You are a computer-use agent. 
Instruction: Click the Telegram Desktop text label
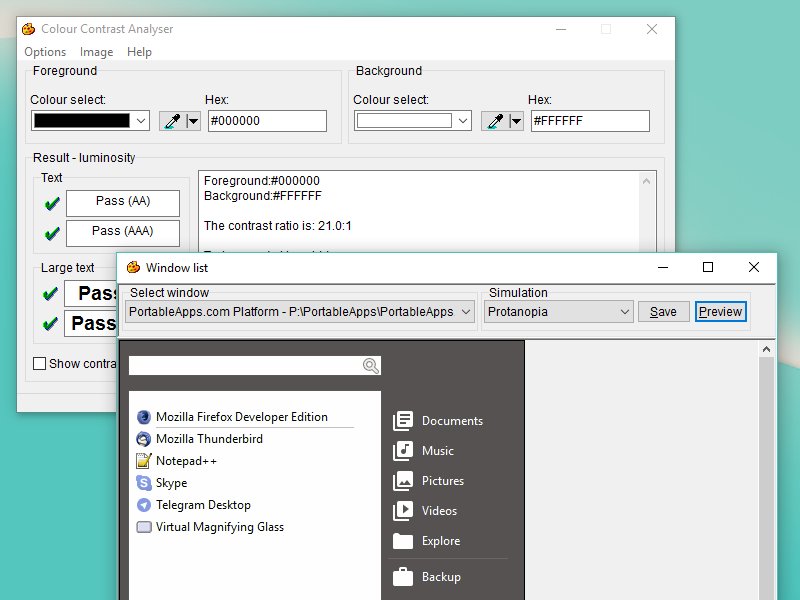pyautogui.click(x=203, y=505)
